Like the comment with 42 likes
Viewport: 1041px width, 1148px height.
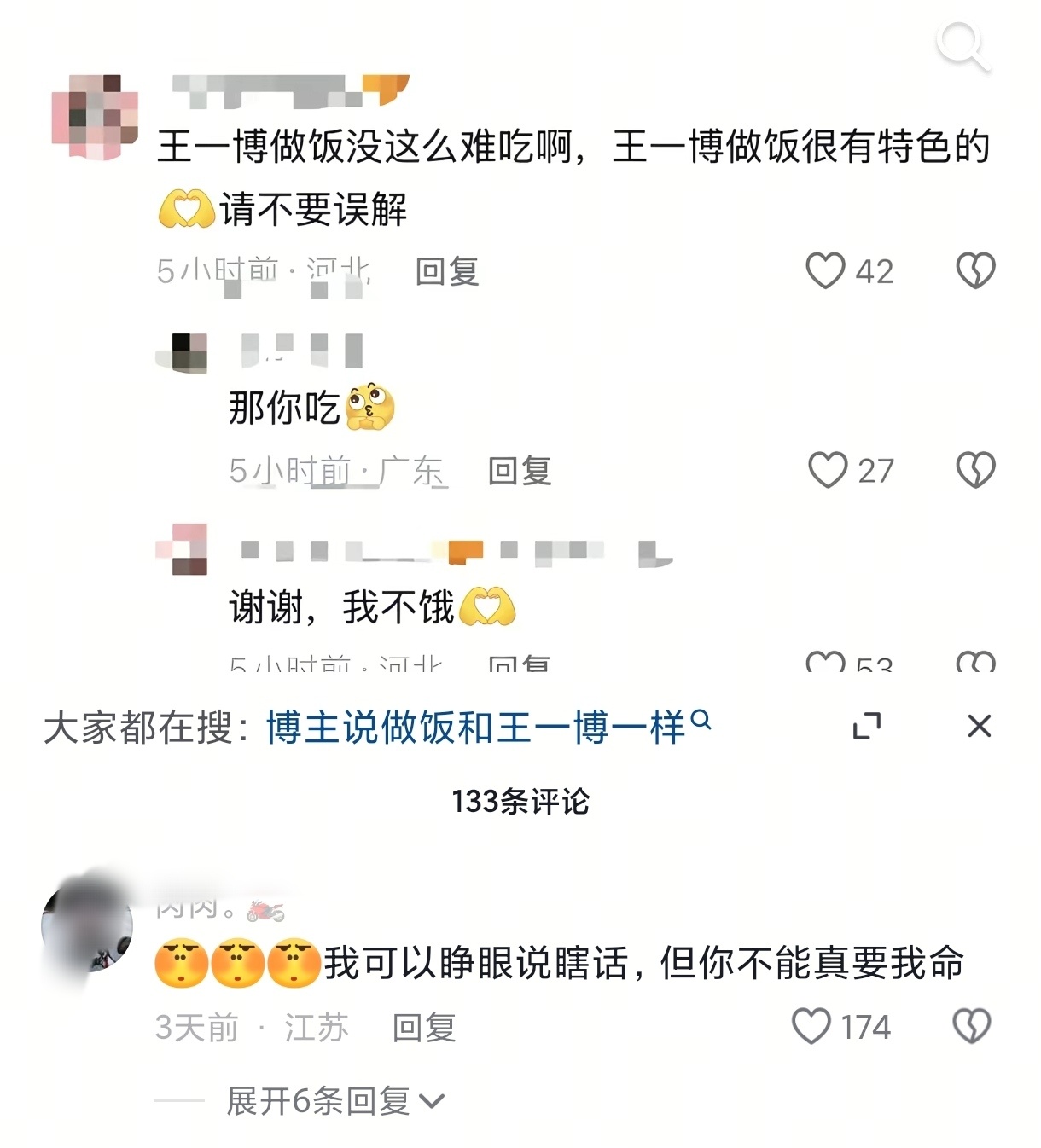click(825, 270)
